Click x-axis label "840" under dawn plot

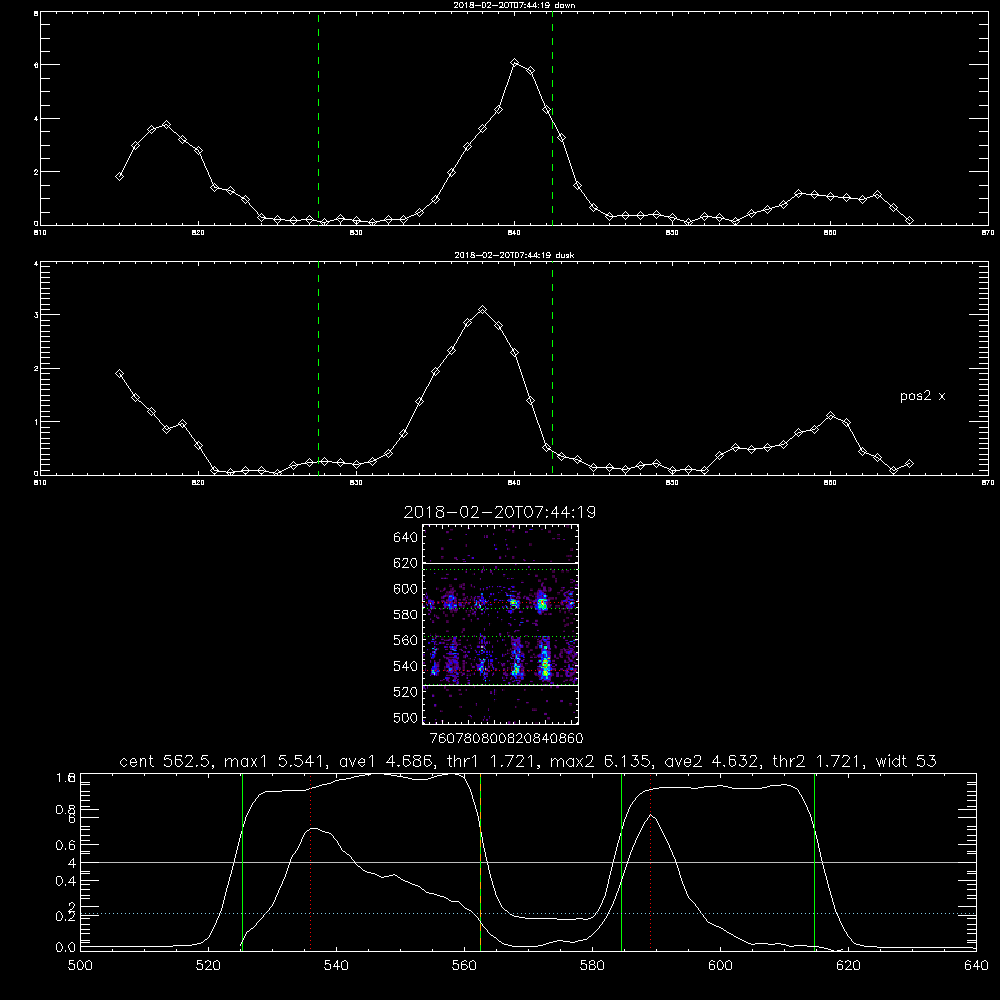tap(515, 233)
